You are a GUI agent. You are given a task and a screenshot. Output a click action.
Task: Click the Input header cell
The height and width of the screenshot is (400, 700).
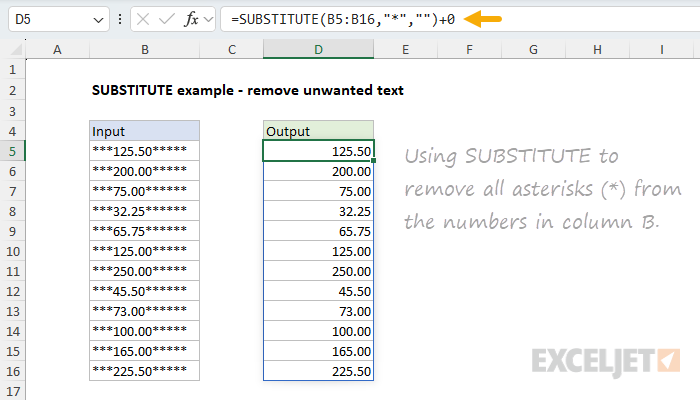145,131
